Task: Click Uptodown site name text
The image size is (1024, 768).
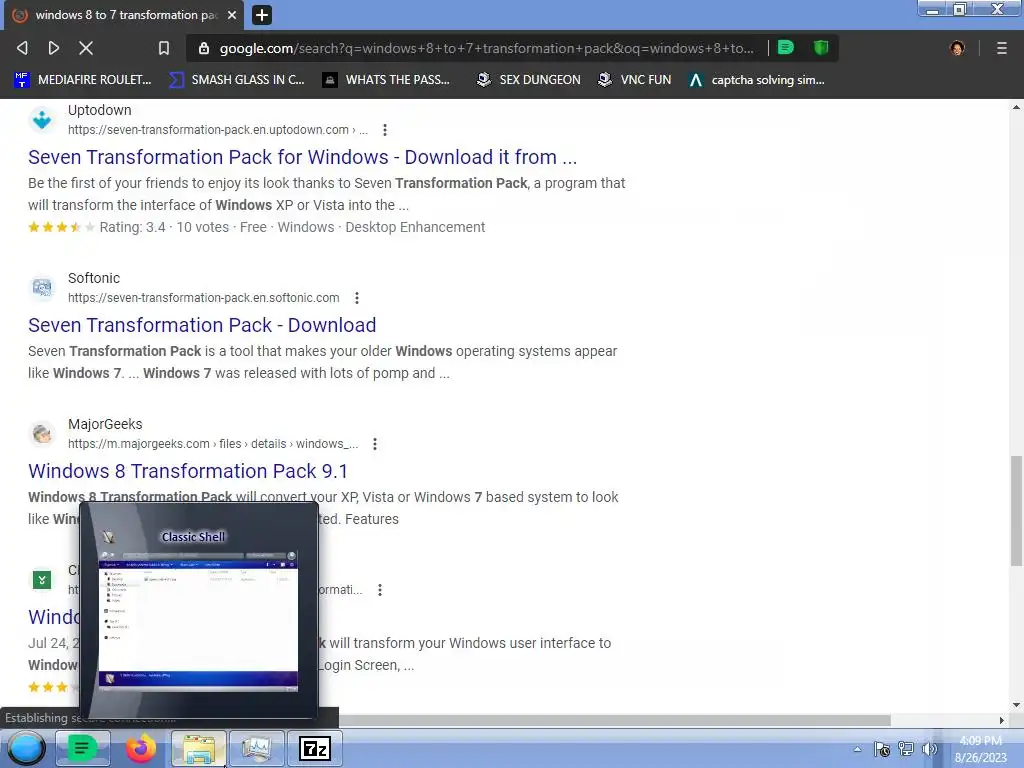Action: pyautogui.click(x=100, y=110)
